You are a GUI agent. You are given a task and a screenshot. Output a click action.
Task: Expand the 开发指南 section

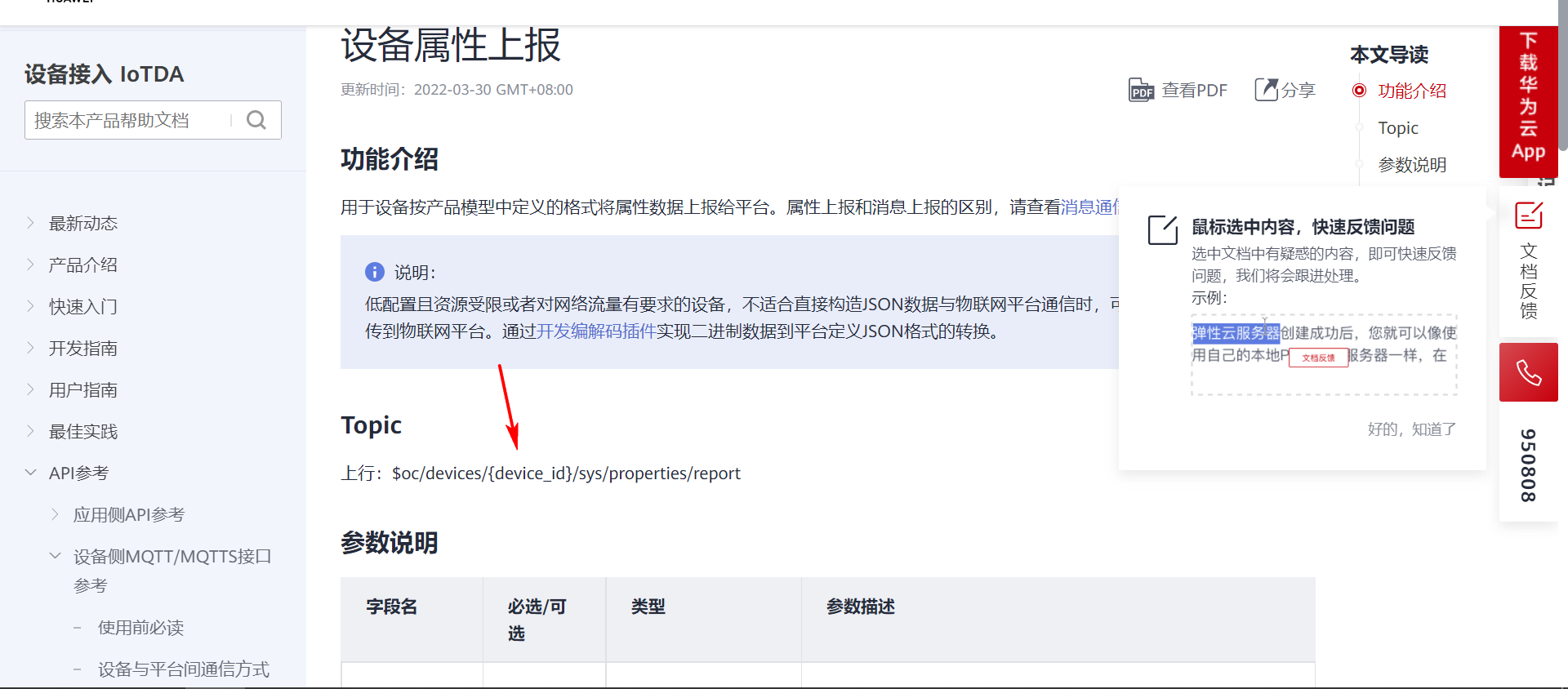[x=30, y=348]
